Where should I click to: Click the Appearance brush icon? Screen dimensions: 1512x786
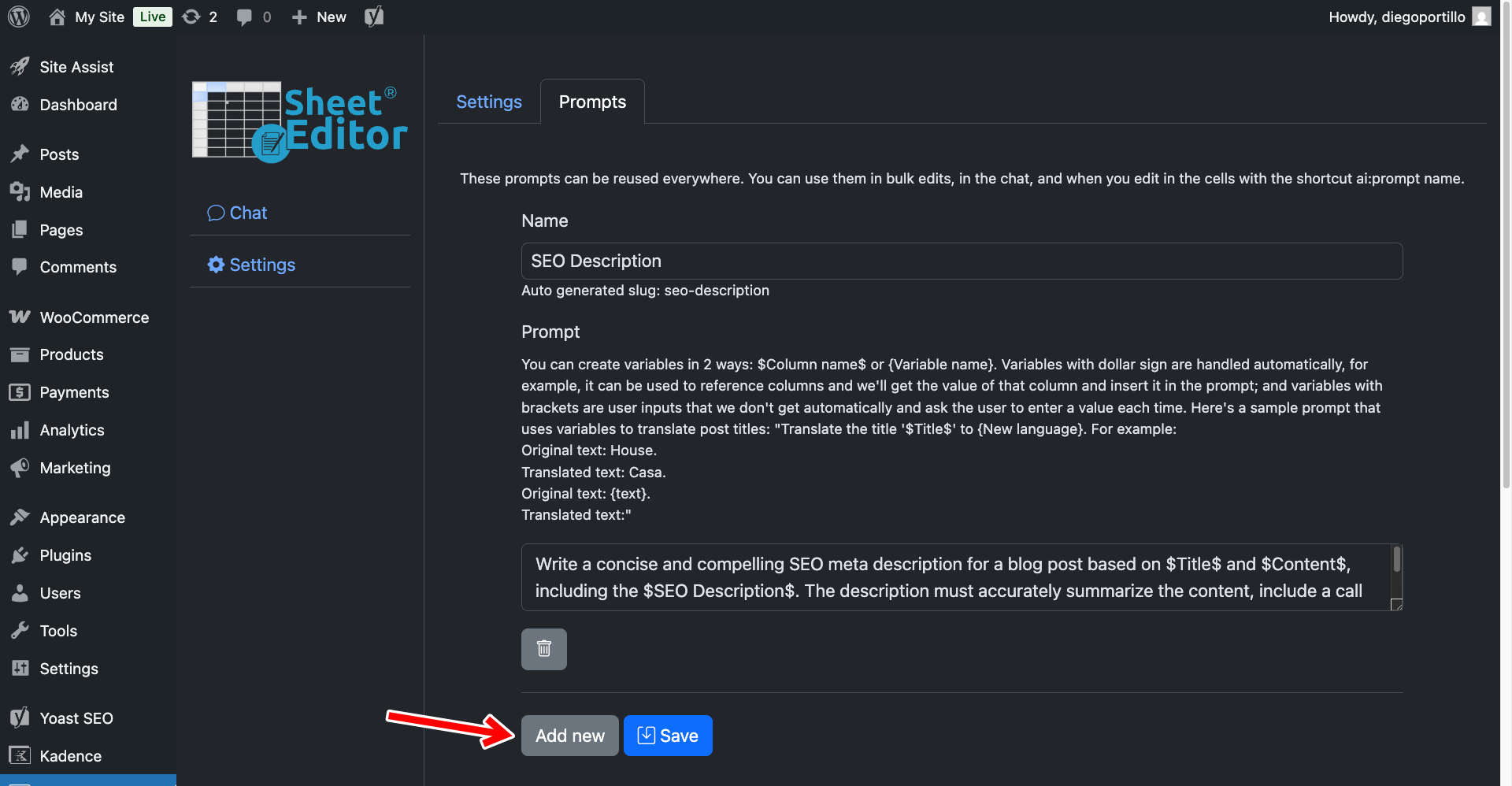coord(20,517)
